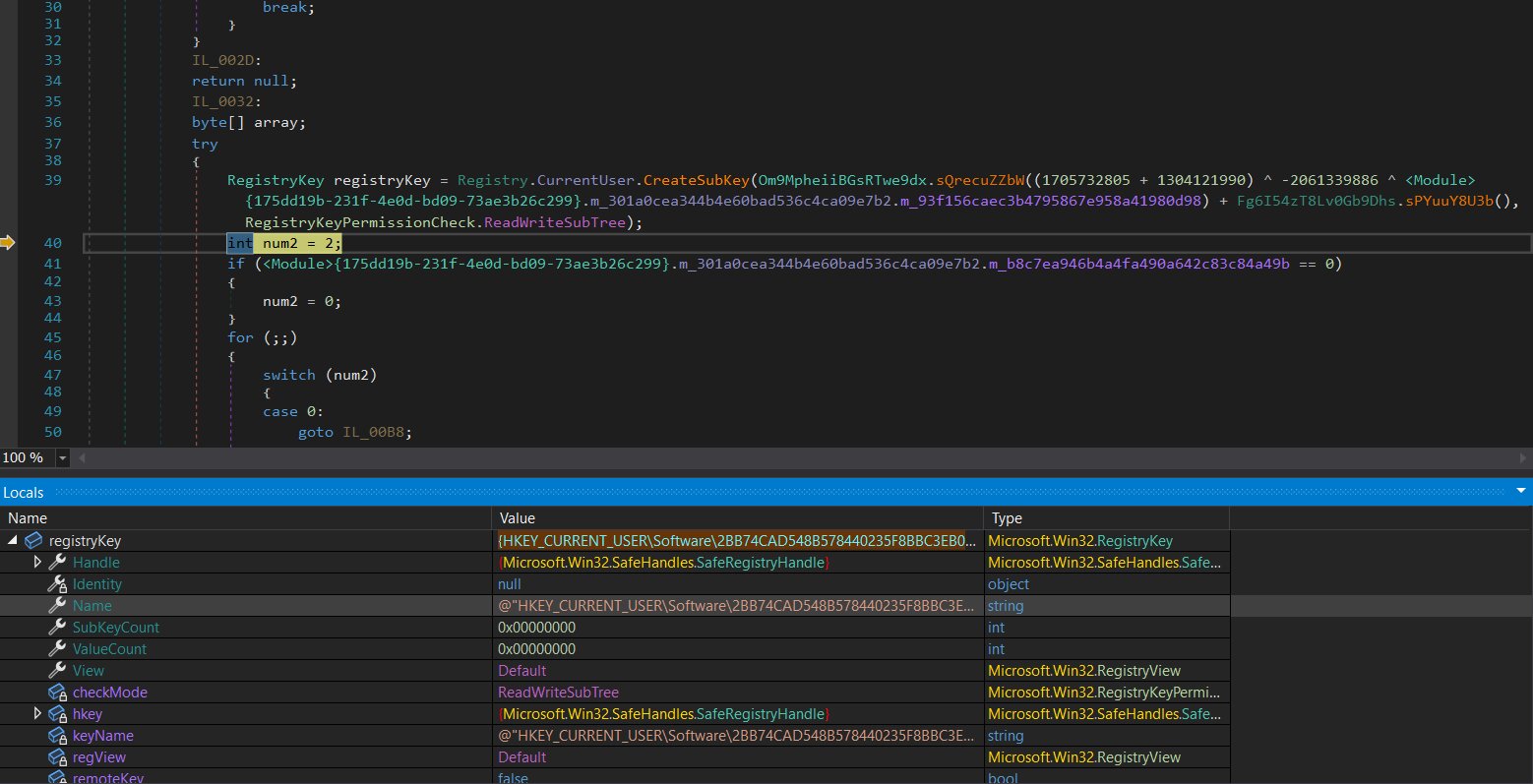1533x784 pixels.
Task: Click the regView field icon
Action: coord(58,757)
